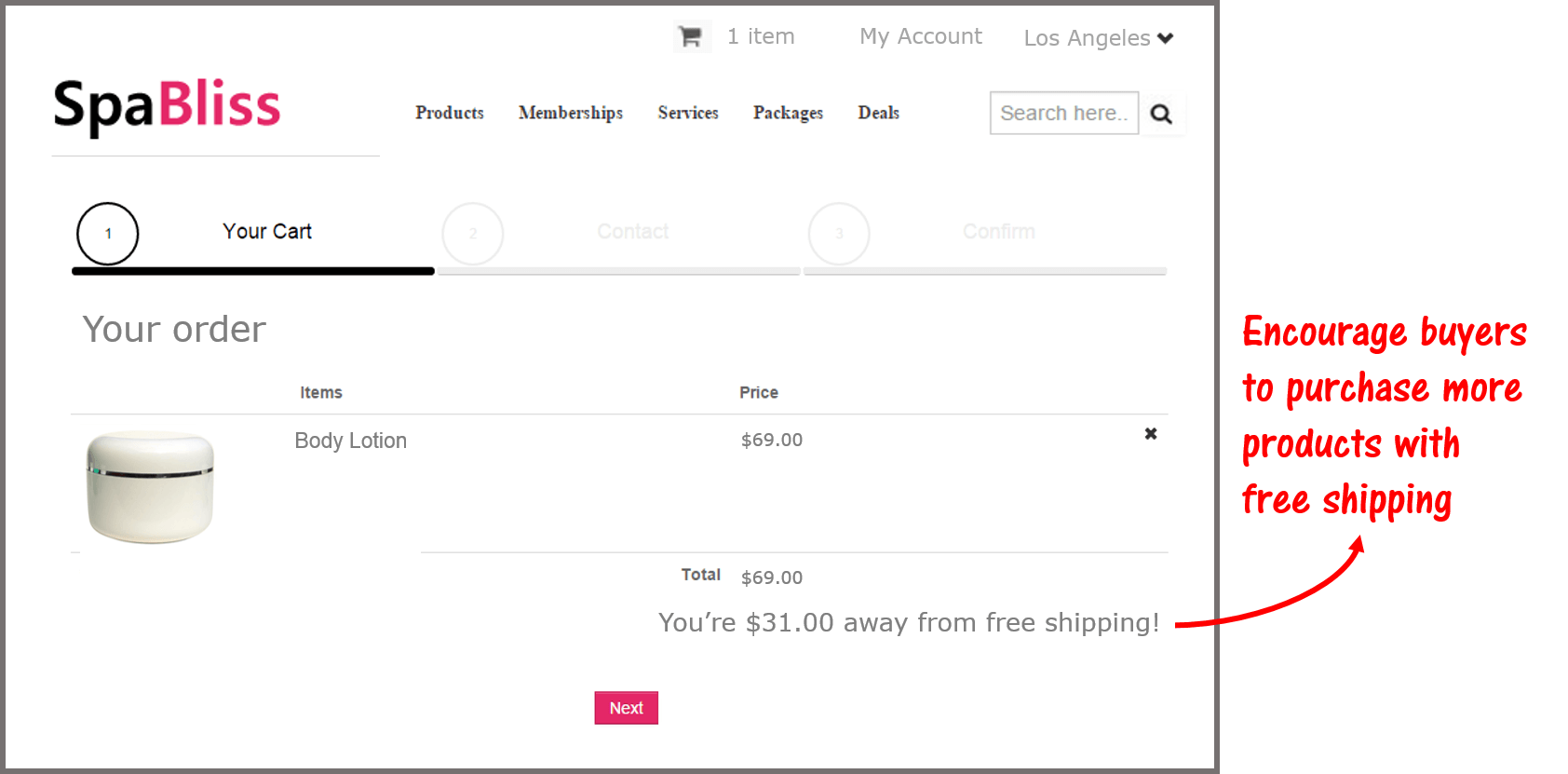The image size is (1568, 774).
Task: Click inside the Search here field
Action: (1063, 113)
